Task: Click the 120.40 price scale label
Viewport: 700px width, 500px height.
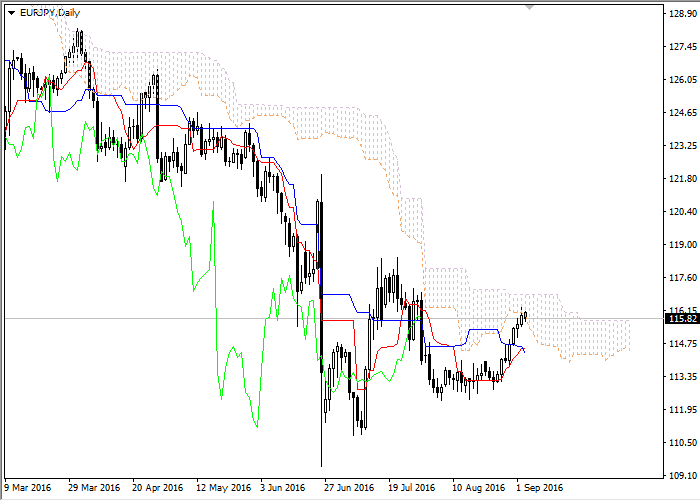Action: (x=683, y=212)
